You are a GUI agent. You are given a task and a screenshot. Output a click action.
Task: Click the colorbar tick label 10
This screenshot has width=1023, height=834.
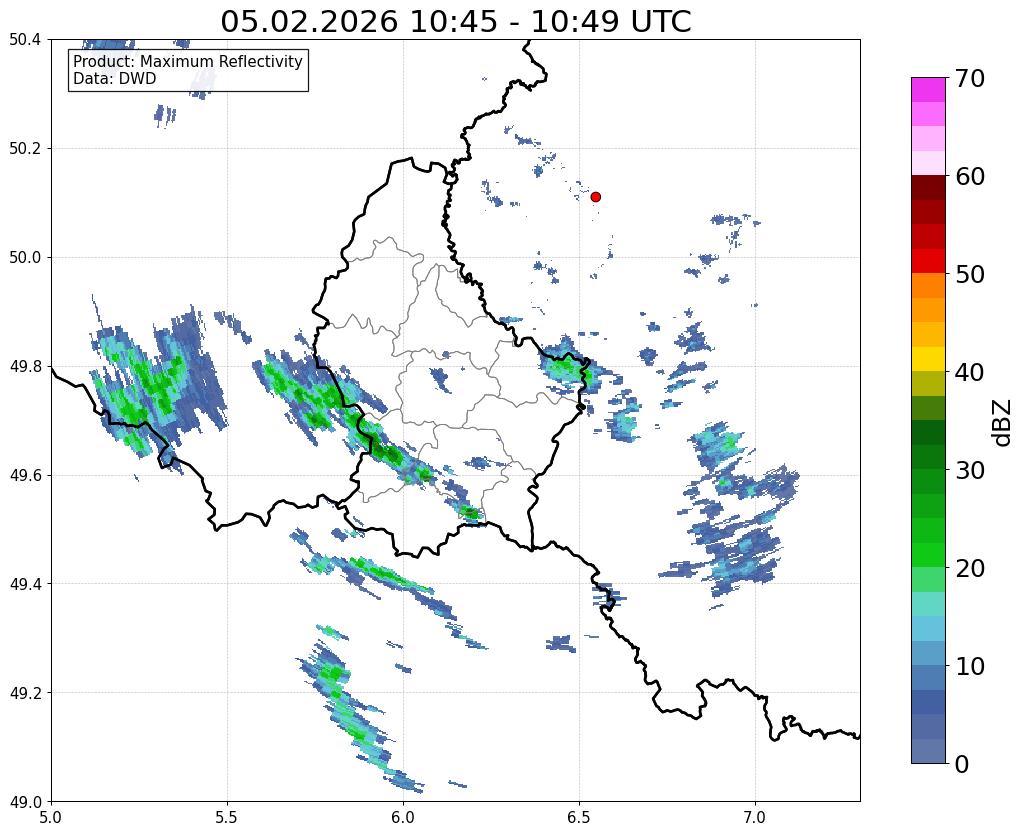point(969,666)
